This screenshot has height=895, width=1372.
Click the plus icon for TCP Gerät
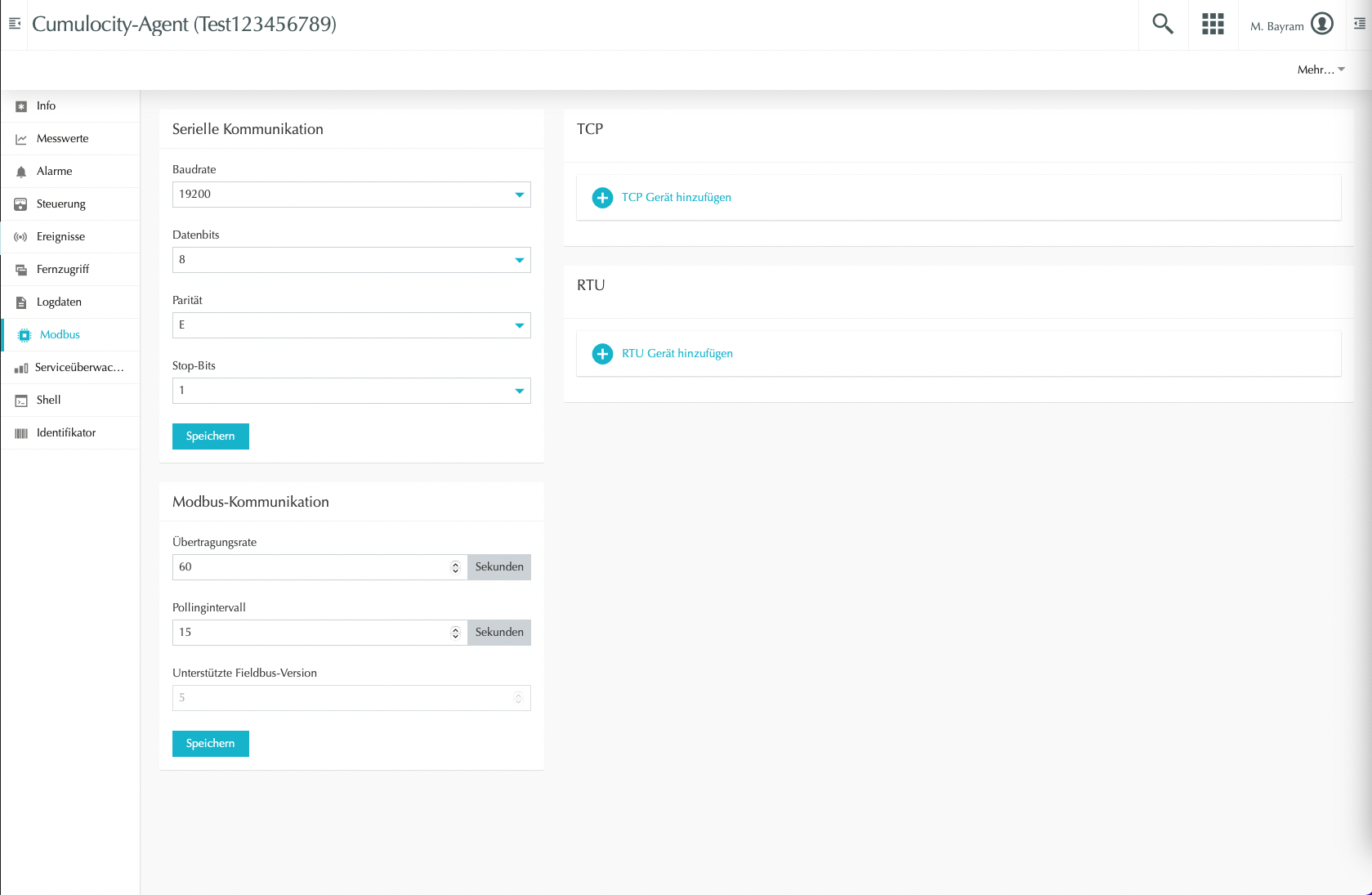coord(602,198)
